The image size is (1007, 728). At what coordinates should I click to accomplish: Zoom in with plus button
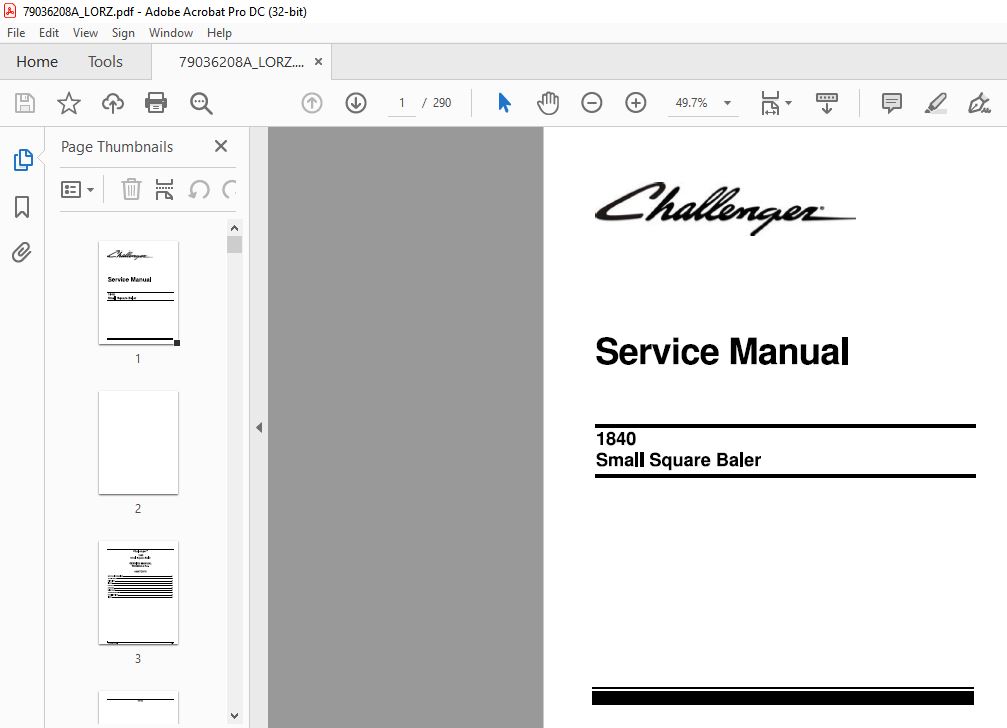[x=636, y=103]
